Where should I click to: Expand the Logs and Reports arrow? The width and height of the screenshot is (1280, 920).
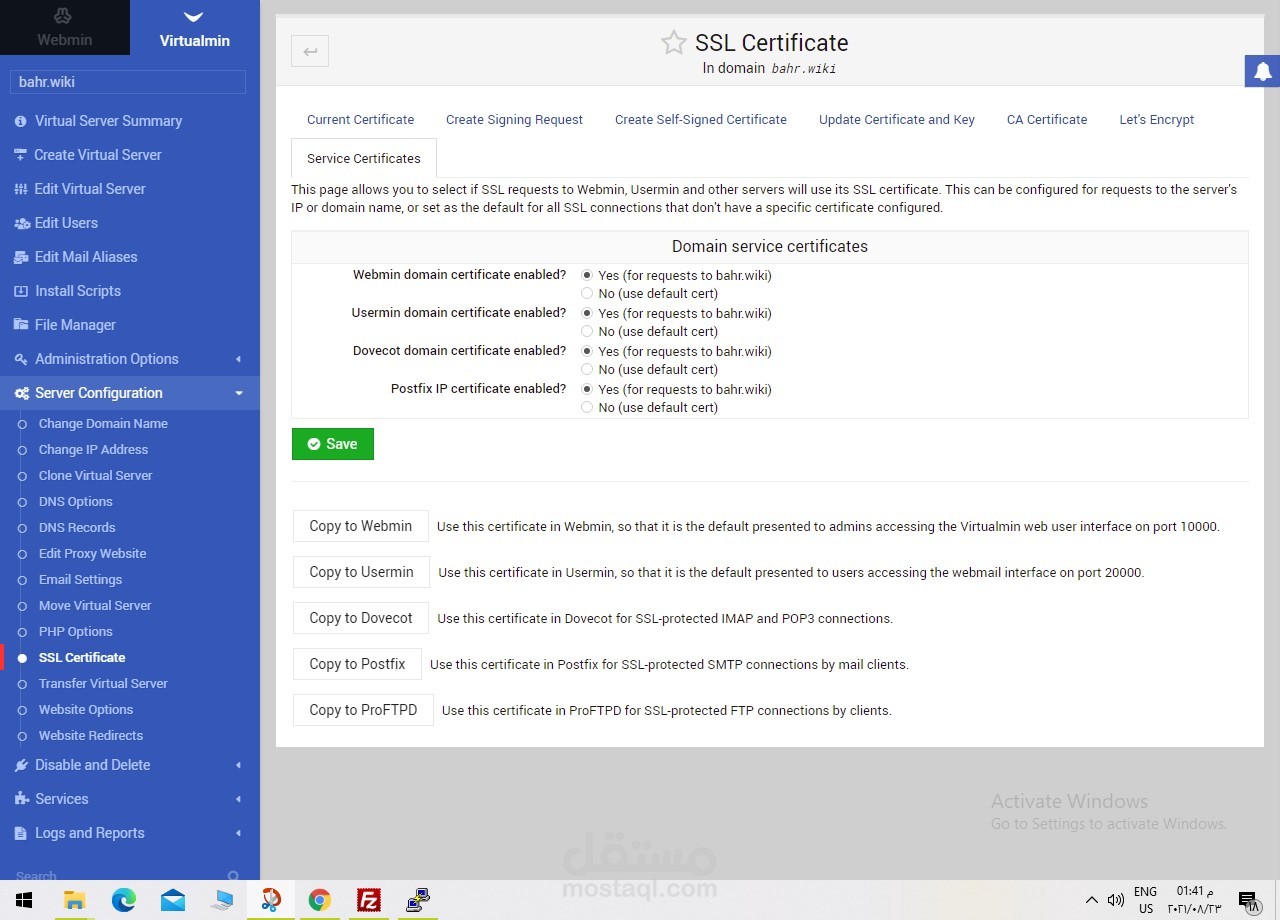pos(238,833)
